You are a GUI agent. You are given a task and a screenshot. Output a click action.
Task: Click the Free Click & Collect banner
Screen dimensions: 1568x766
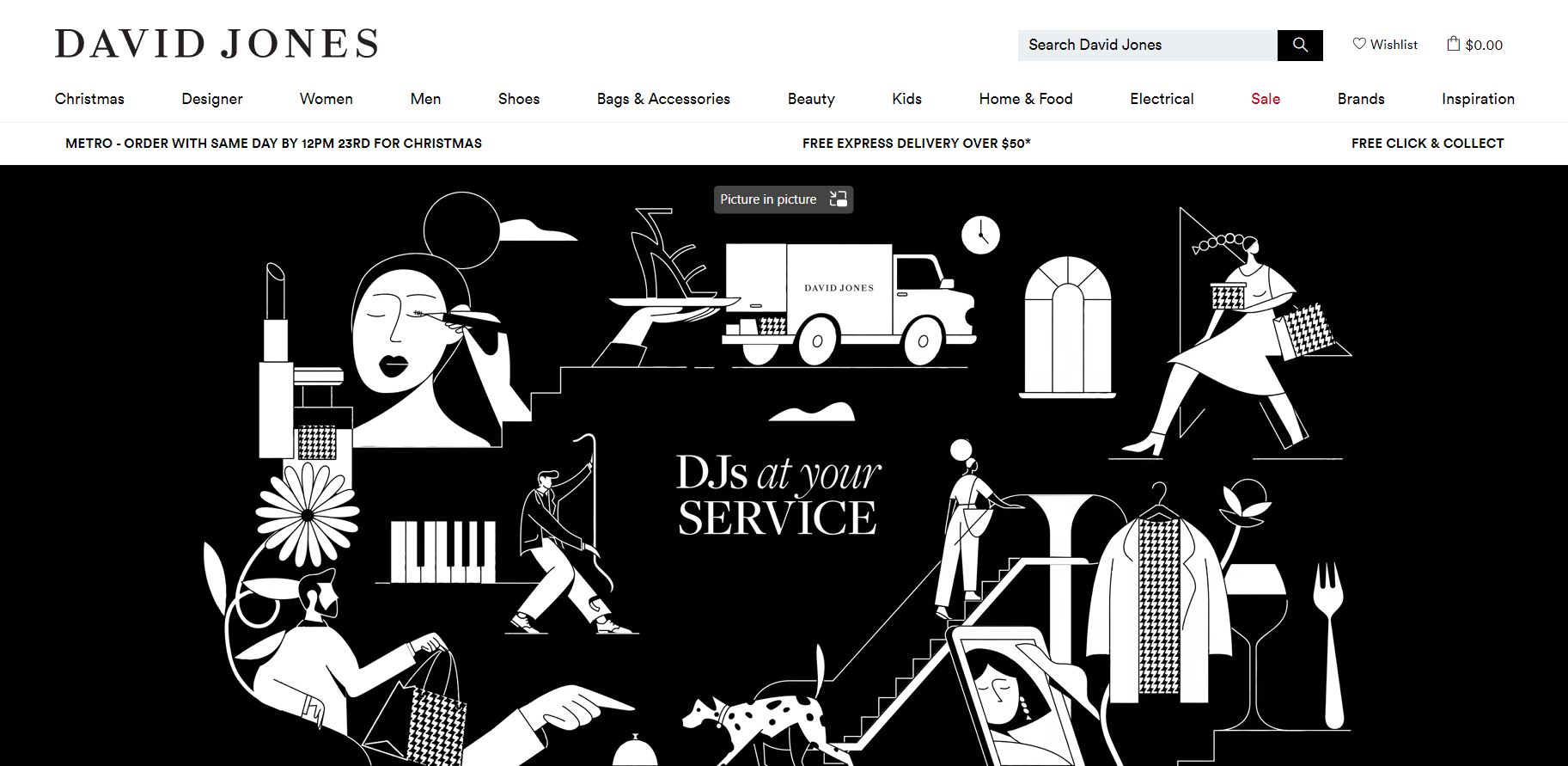1427,144
